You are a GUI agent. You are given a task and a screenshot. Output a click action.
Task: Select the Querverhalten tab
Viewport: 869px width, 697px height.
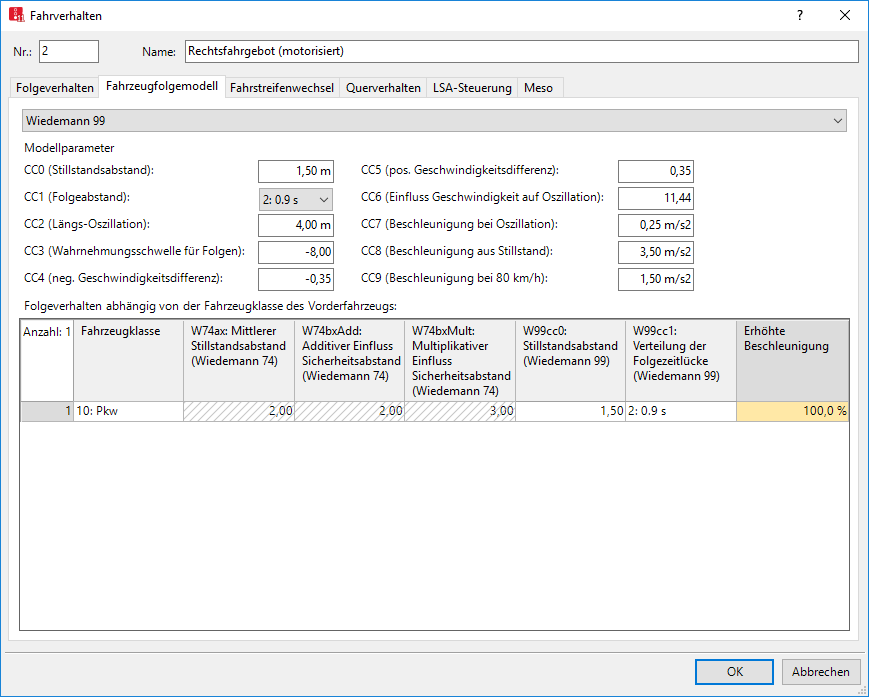383,88
